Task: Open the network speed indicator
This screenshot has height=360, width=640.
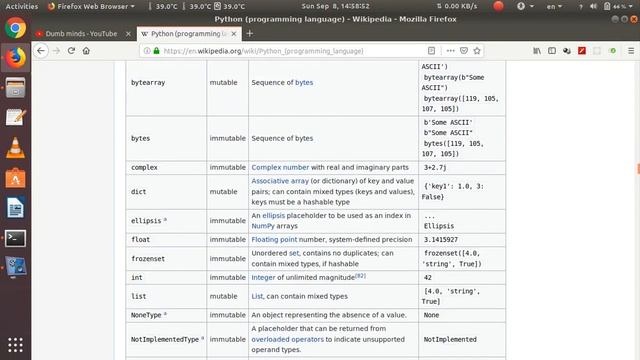Action: 457,6
